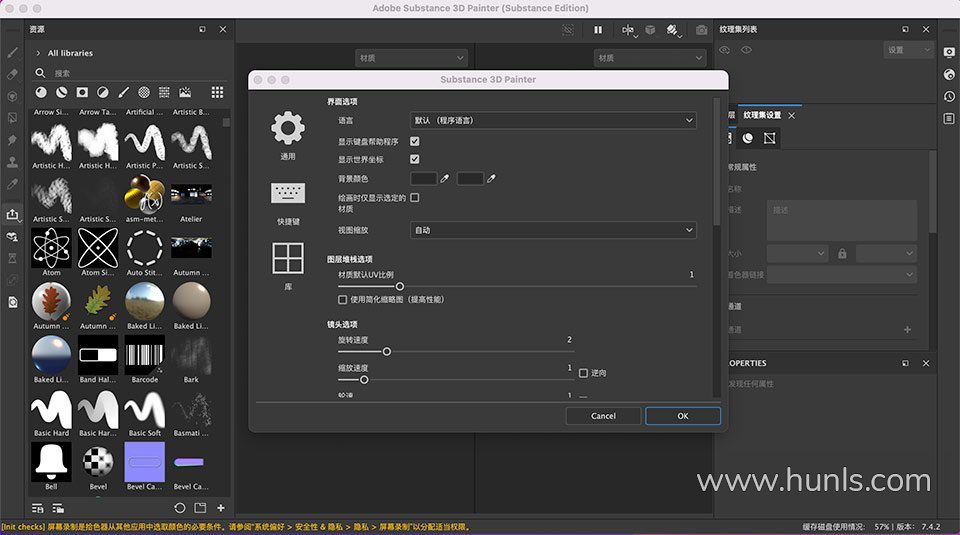Select the Paint brush tool in left toolbar
960x535 pixels.
pos(12,53)
